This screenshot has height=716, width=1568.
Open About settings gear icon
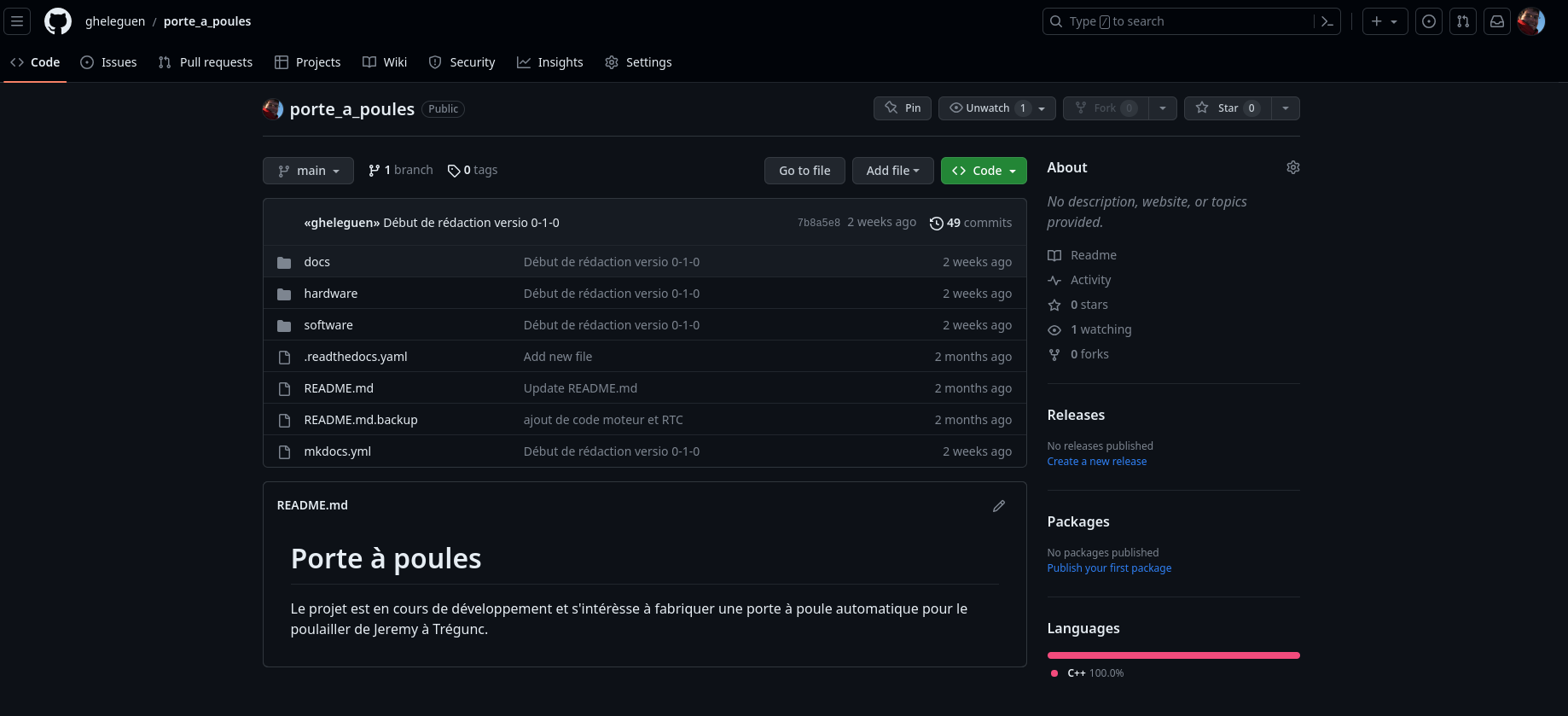click(x=1293, y=167)
